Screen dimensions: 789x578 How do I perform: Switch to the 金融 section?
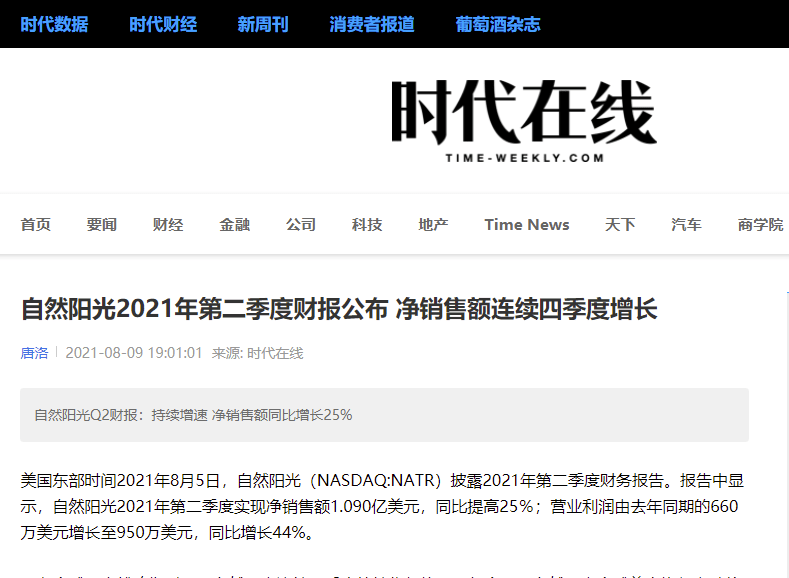235,225
